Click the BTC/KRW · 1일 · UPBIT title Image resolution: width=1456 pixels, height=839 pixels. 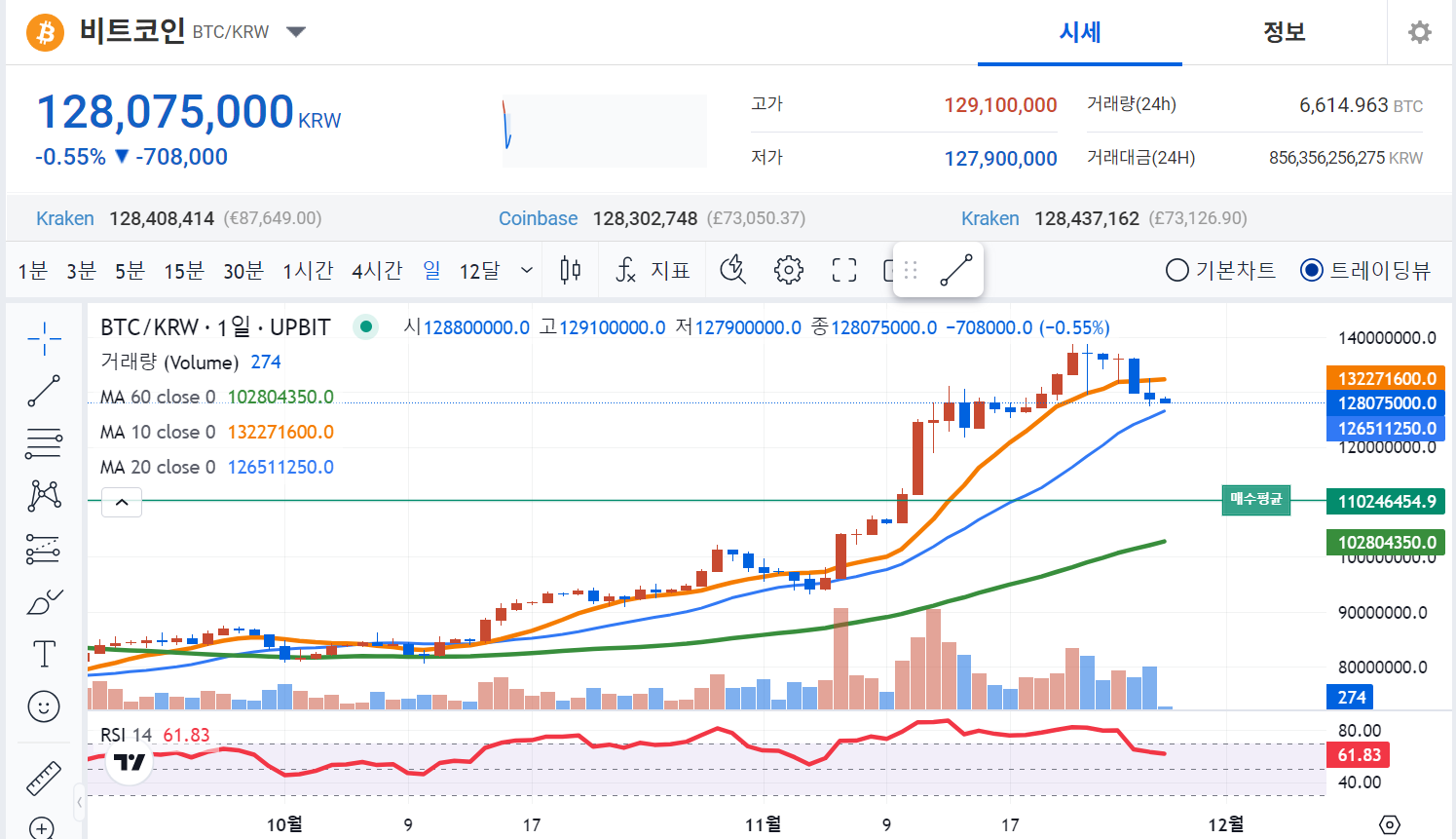[x=215, y=327]
